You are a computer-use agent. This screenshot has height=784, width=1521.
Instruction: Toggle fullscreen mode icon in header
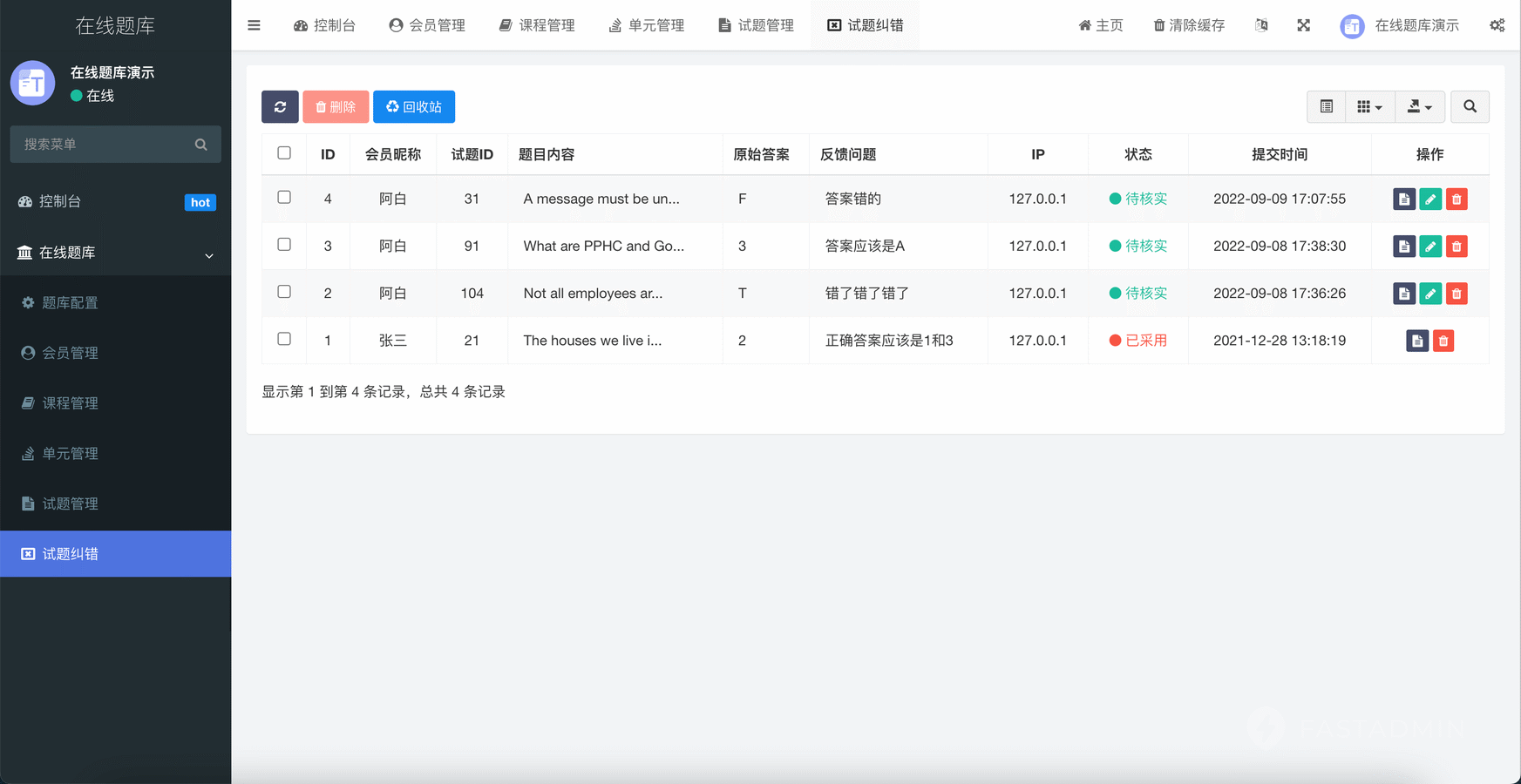(1303, 25)
